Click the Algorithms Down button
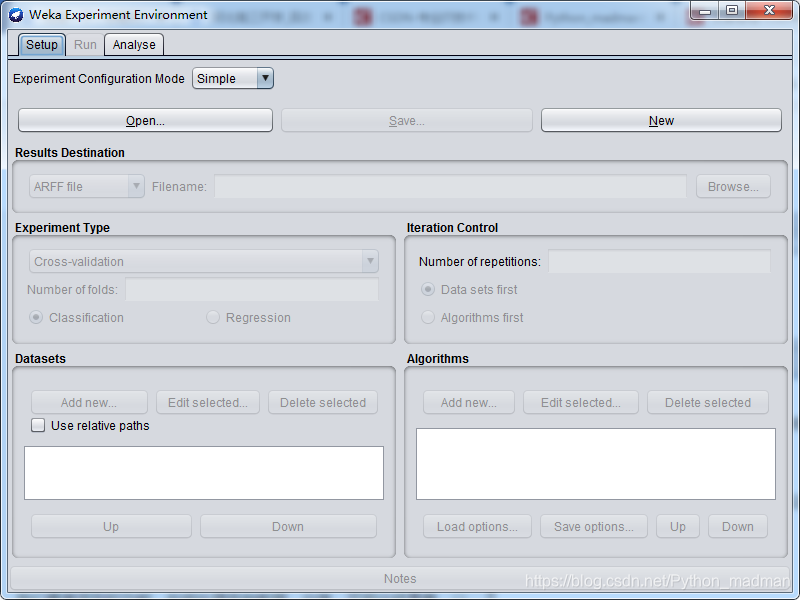 (738, 527)
